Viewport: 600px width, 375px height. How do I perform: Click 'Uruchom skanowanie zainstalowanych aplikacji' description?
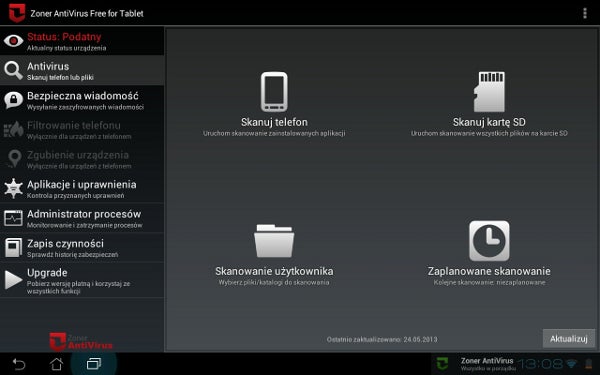click(x=274, y=134)
